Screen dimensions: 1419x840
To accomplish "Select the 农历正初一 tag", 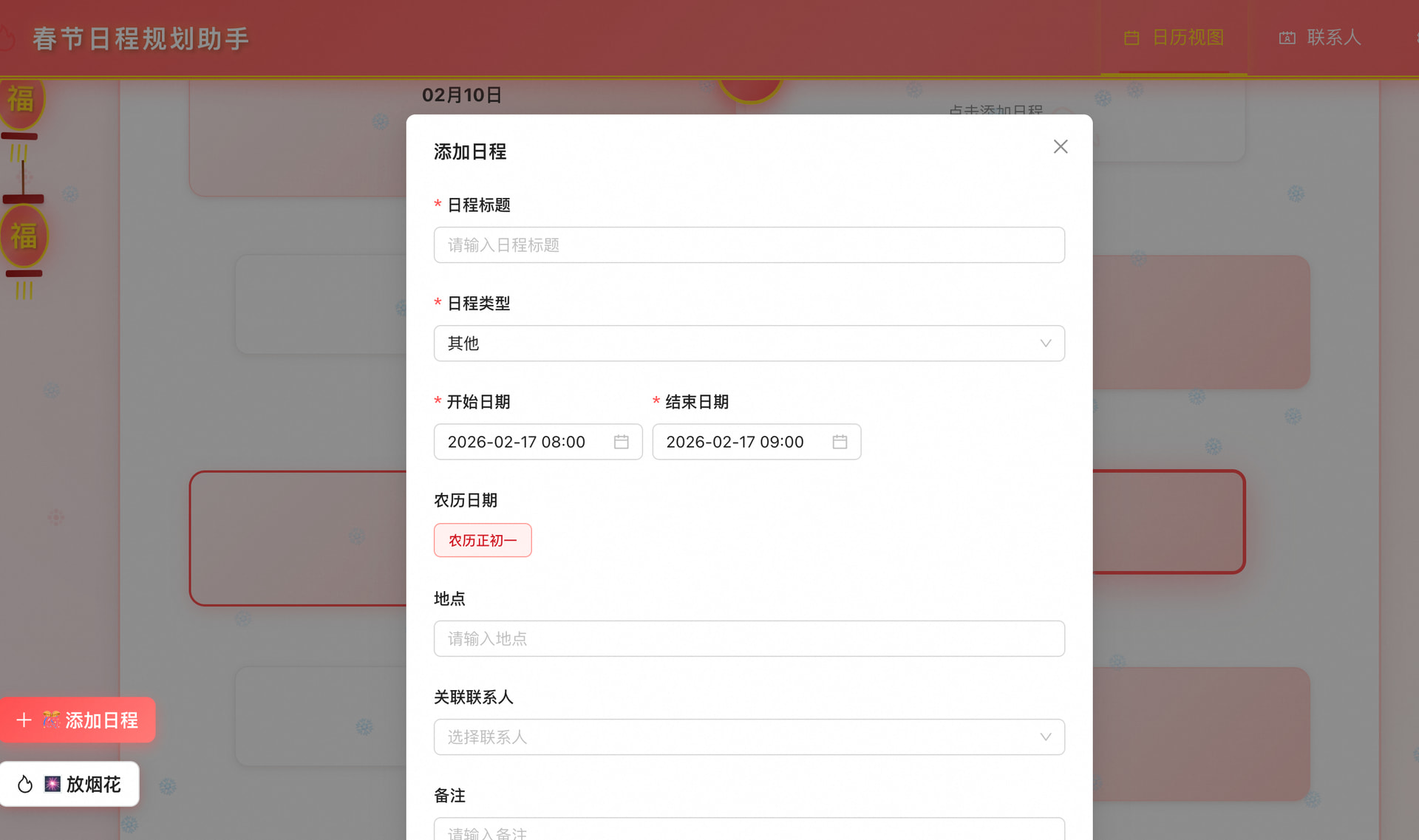I will 483,541.
